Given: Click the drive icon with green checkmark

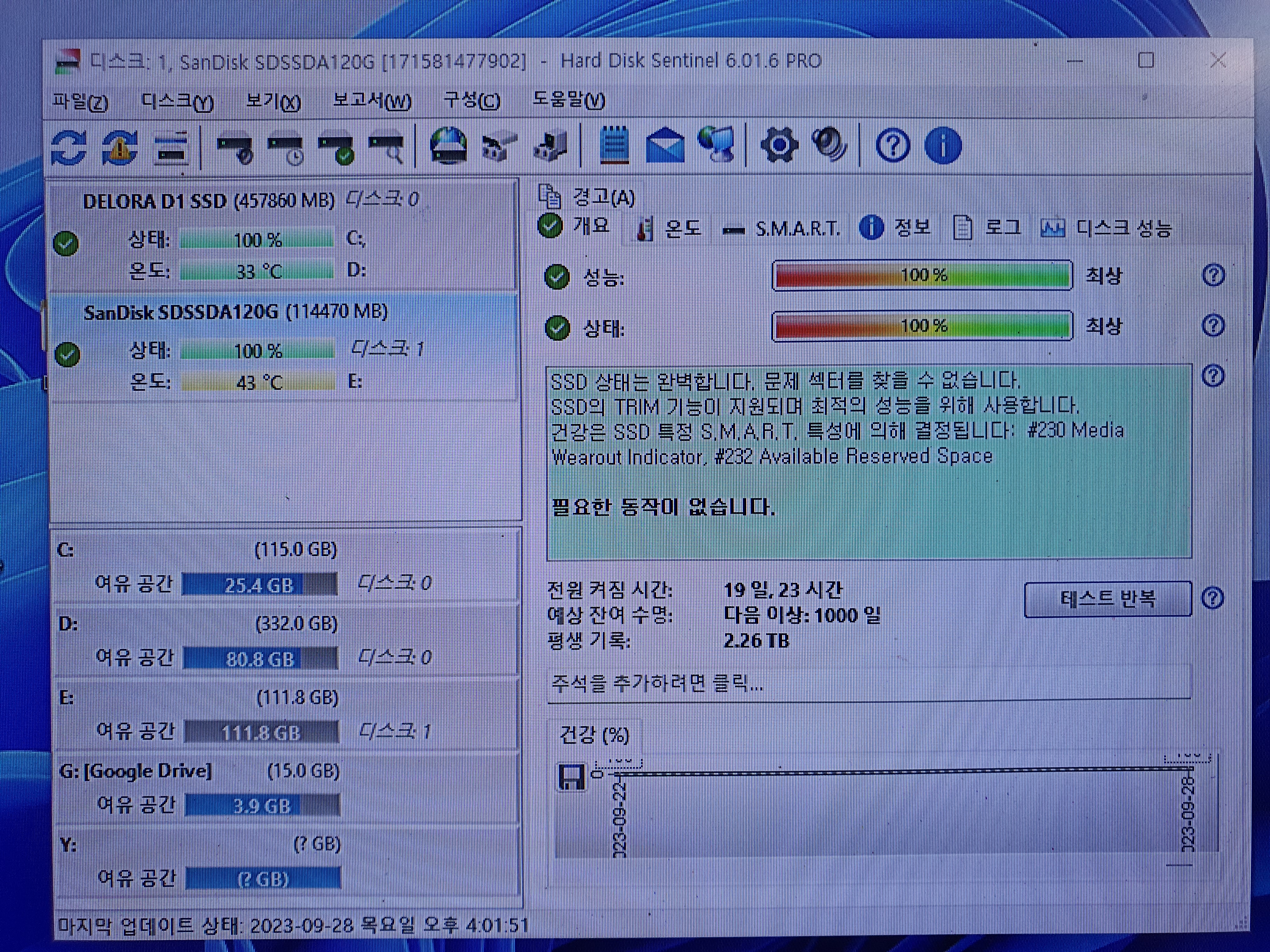Looking at the screenshot, I should click(337, 149).
